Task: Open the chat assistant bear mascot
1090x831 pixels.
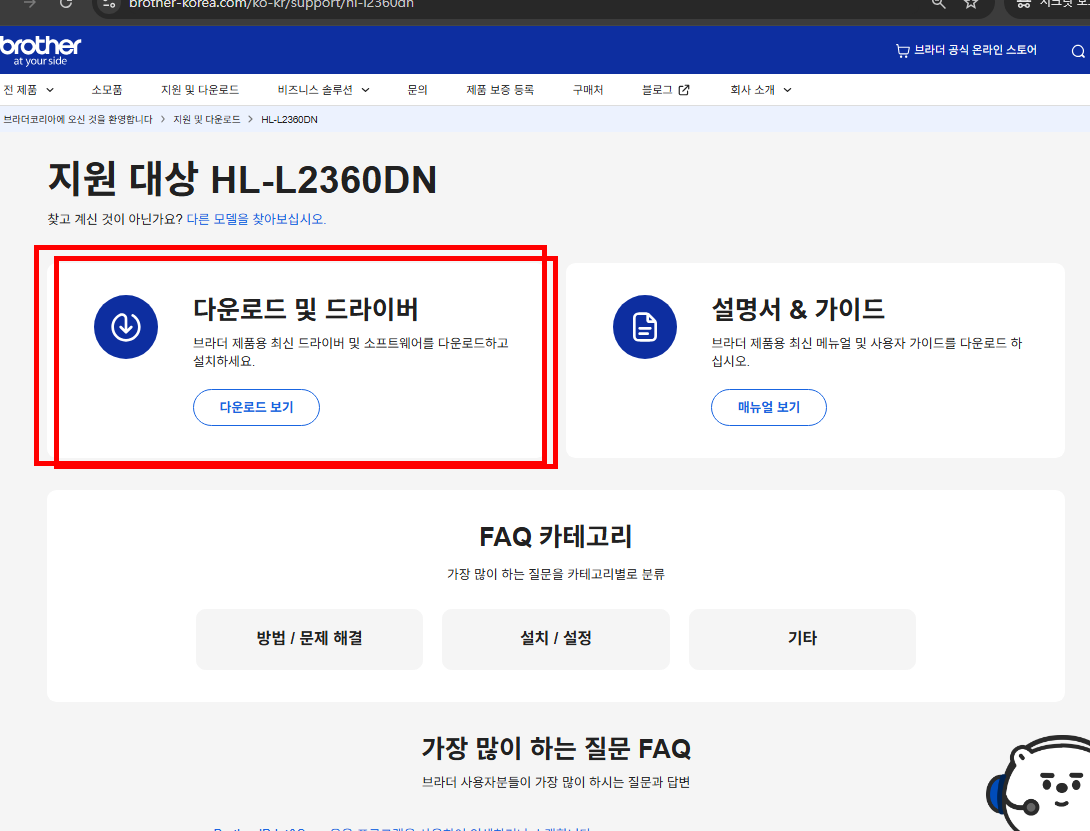Action: tap(1038, 783)
